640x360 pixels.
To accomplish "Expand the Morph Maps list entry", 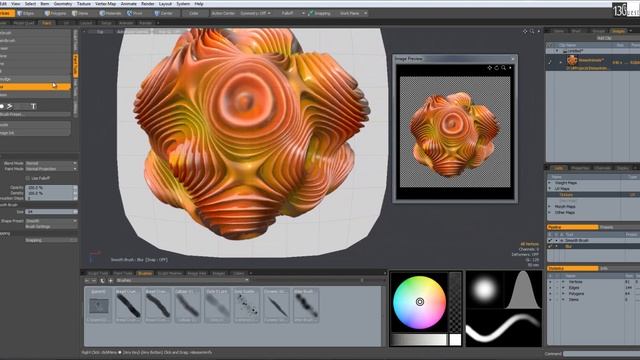I will (x=550, y=207).
